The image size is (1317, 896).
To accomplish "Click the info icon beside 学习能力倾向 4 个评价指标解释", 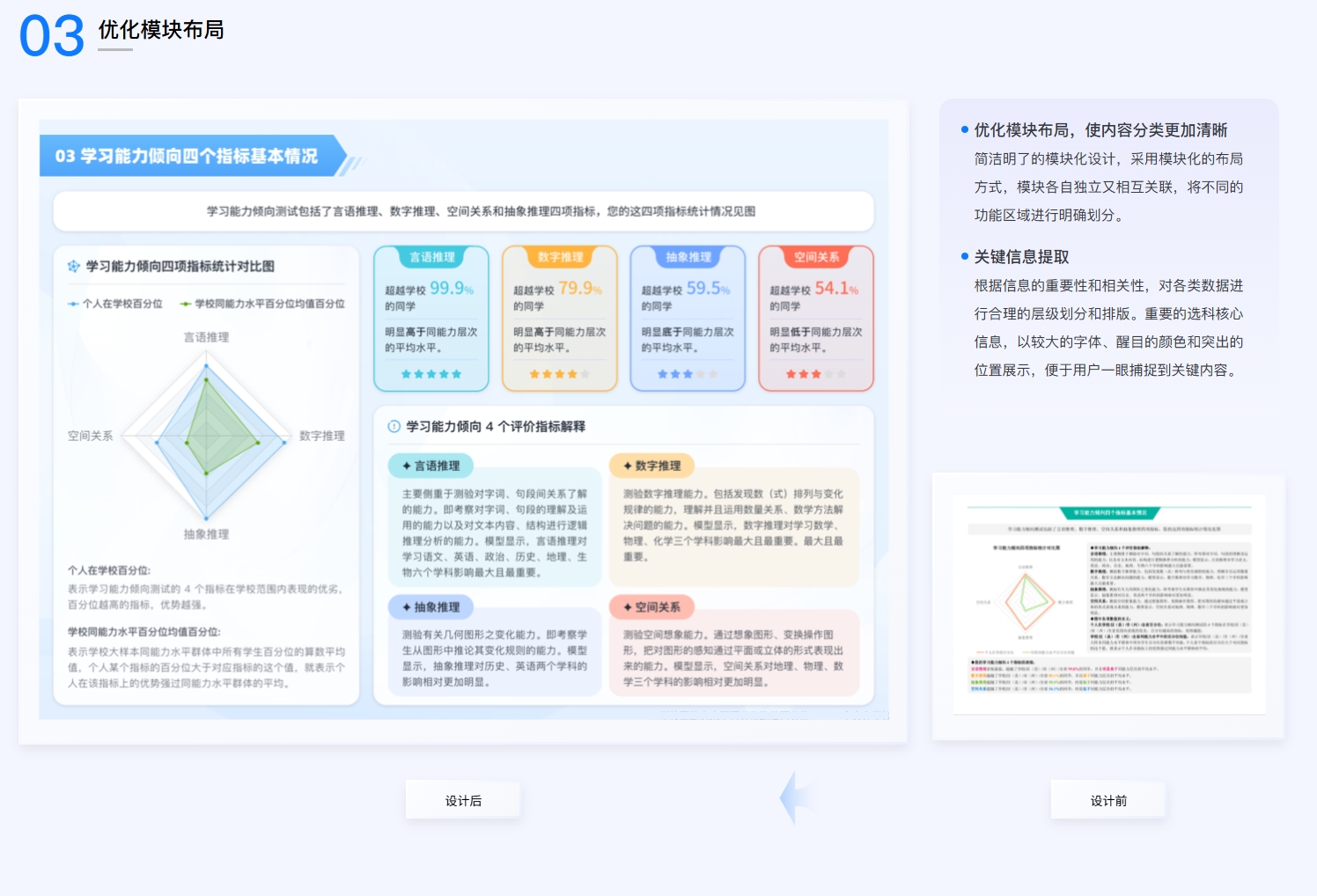I will tap(394, 427).
